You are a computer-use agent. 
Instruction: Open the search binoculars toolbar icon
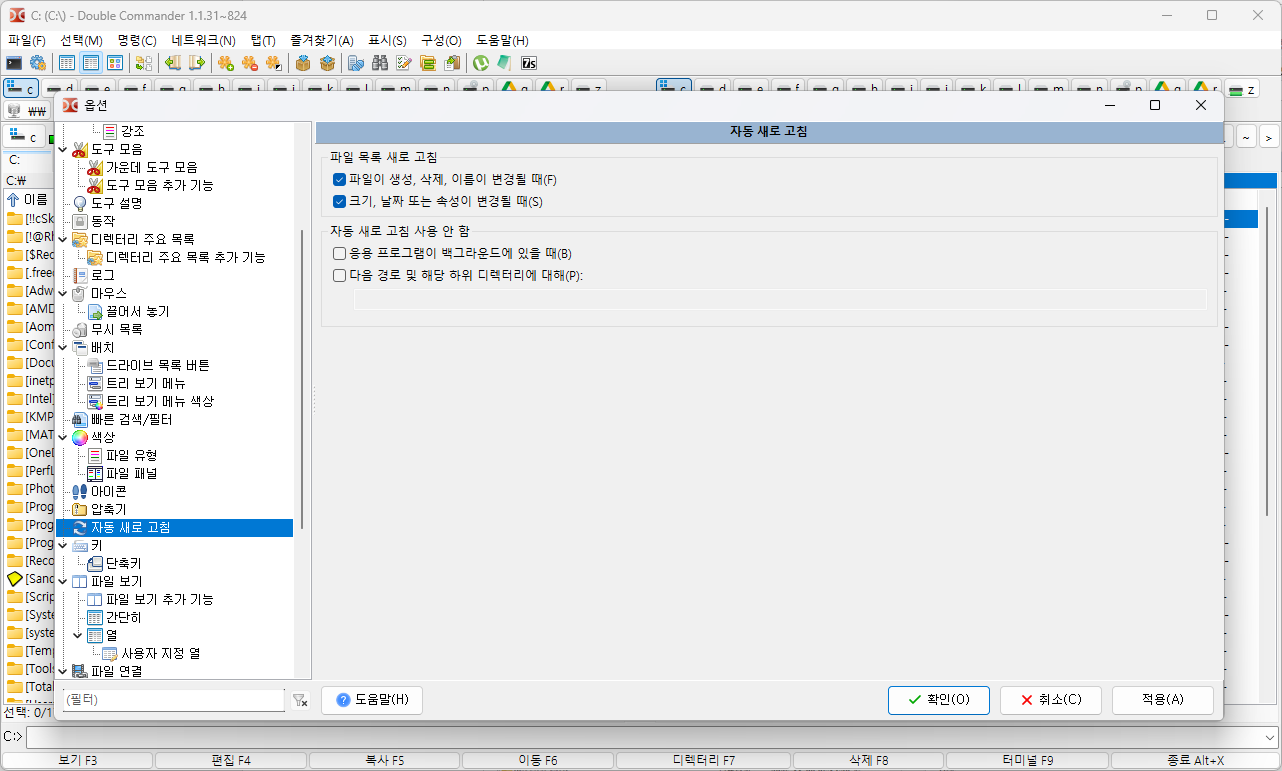(380, 63)
